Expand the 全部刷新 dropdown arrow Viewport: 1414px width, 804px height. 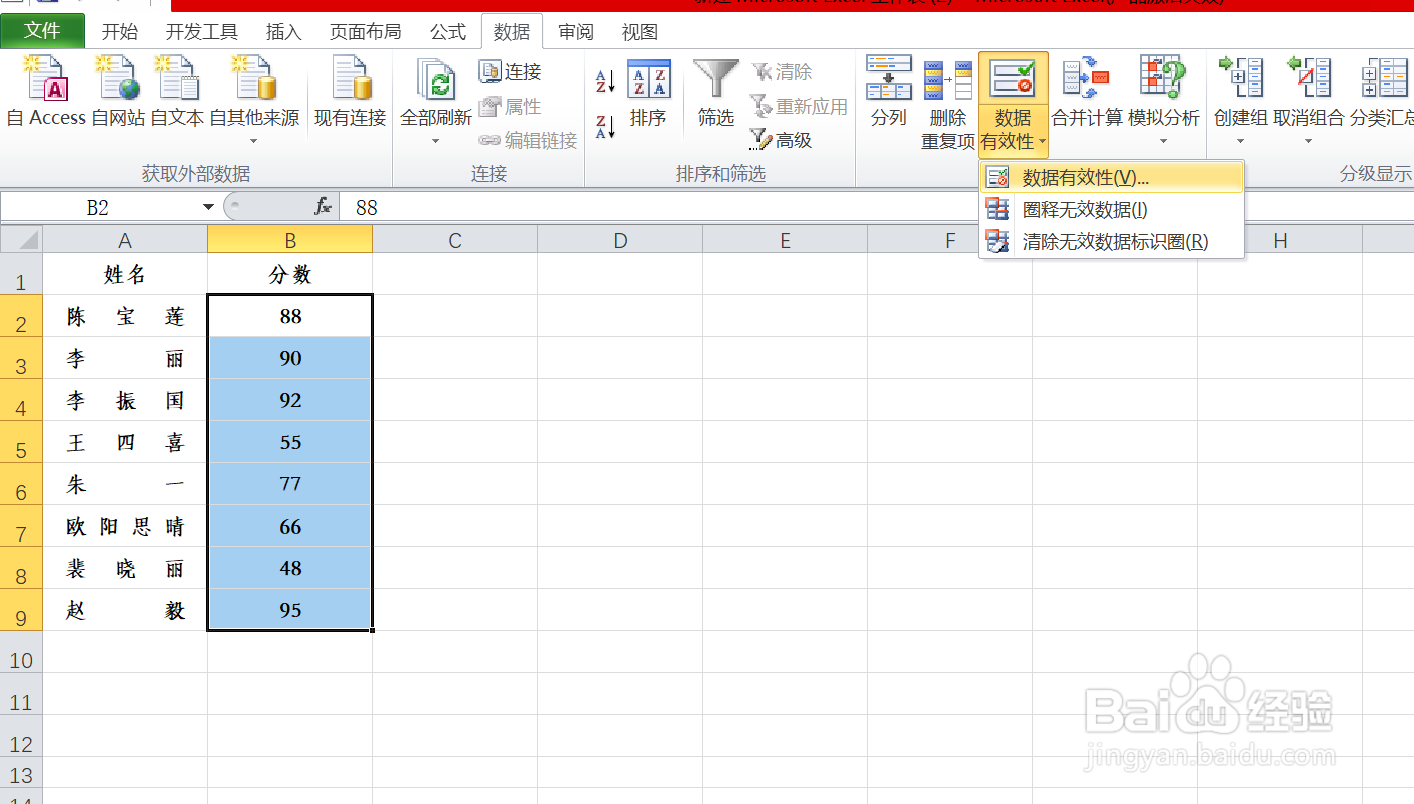[x=436, y=141]
